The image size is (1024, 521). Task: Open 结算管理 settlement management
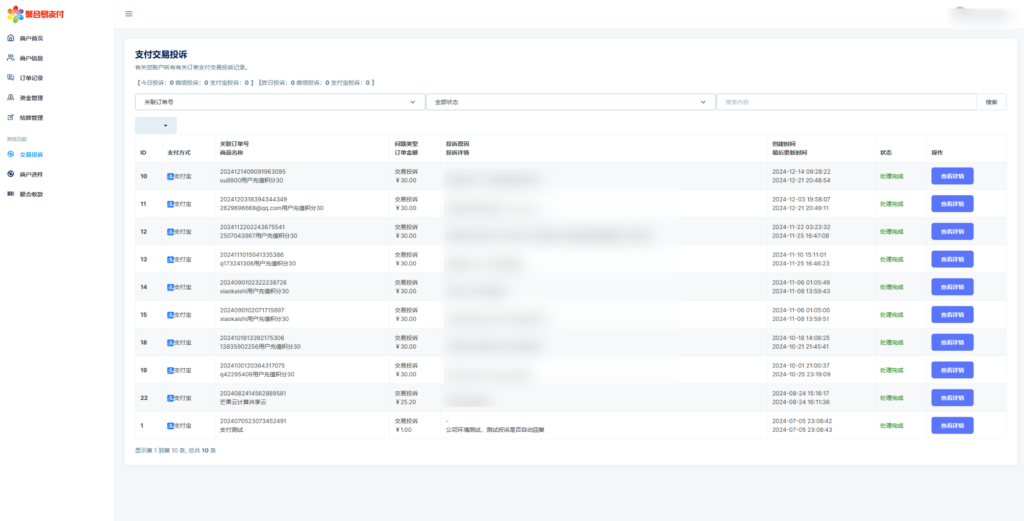click(31, 118)
